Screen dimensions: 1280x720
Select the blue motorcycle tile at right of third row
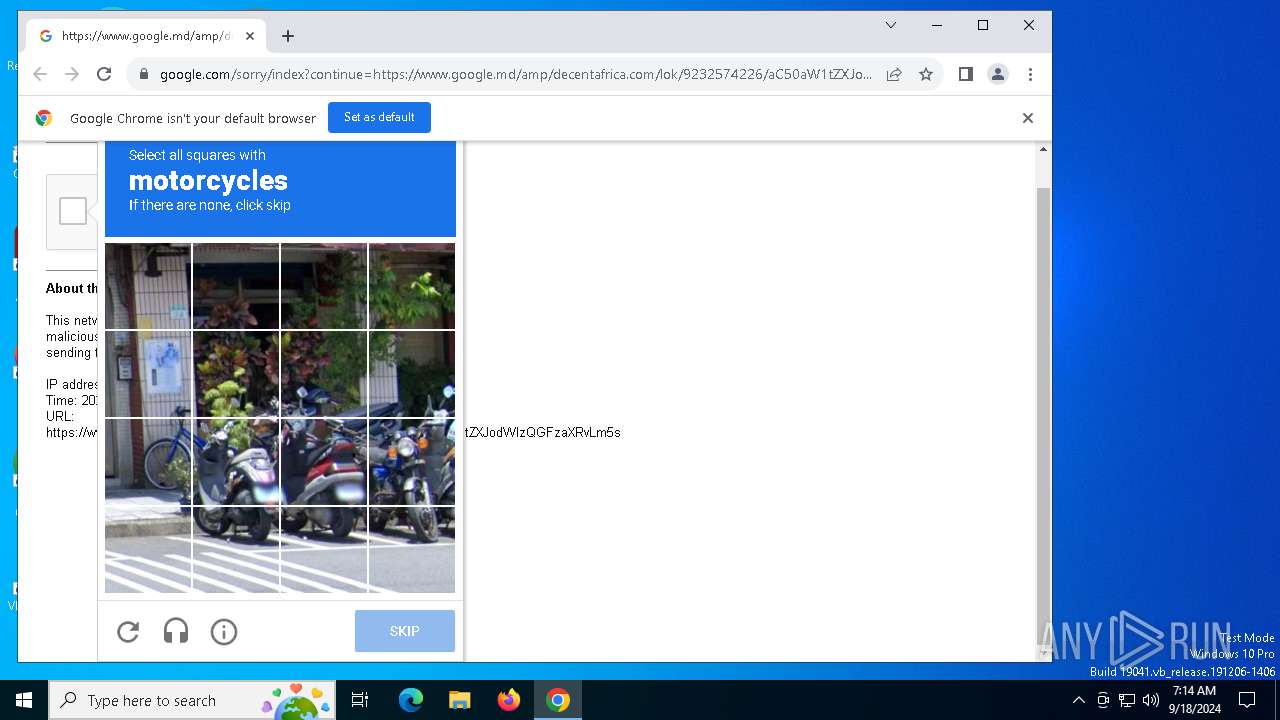point(412,462)
